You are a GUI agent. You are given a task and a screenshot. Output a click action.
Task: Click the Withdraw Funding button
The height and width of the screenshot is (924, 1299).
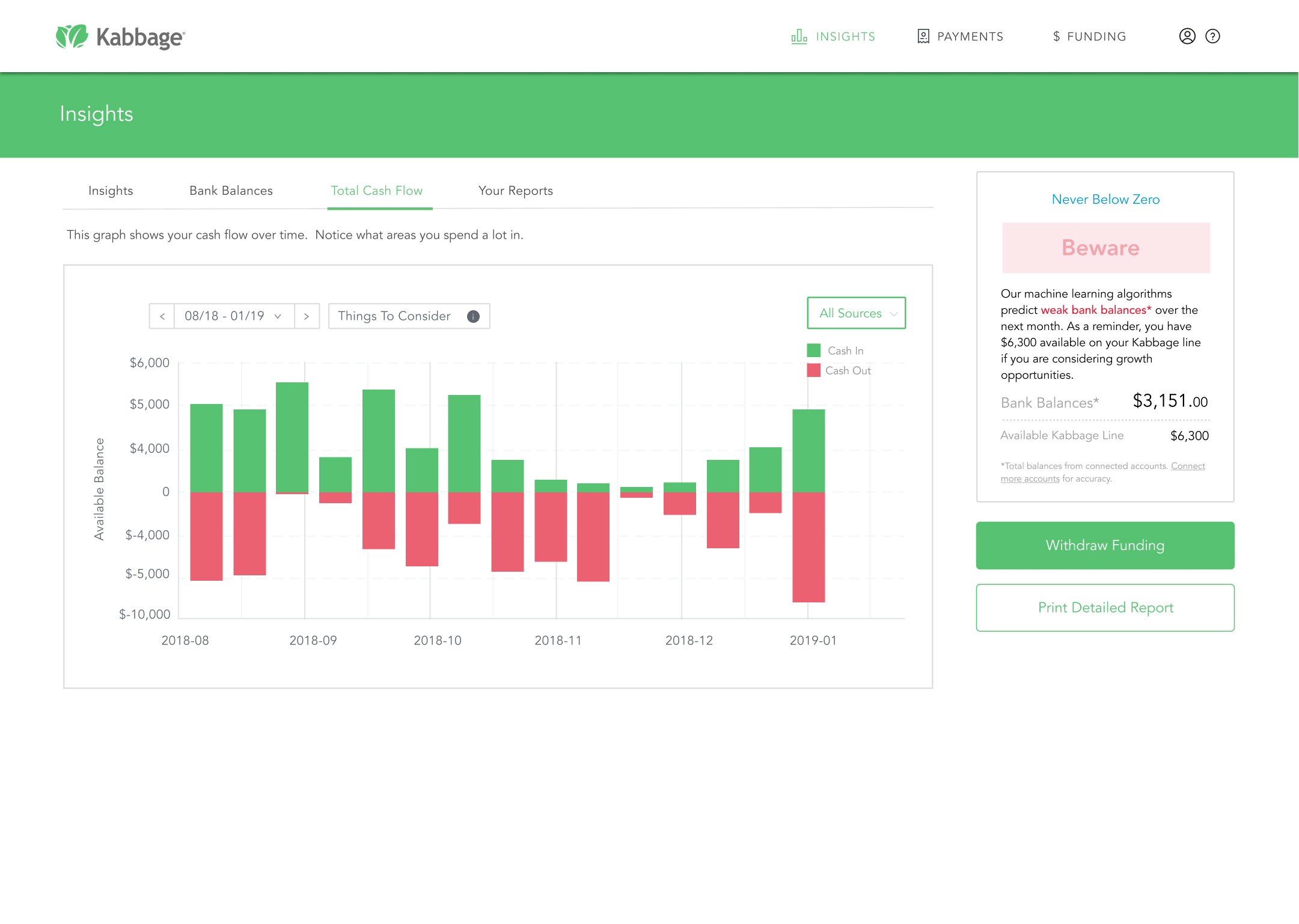tap(1105, 545)
